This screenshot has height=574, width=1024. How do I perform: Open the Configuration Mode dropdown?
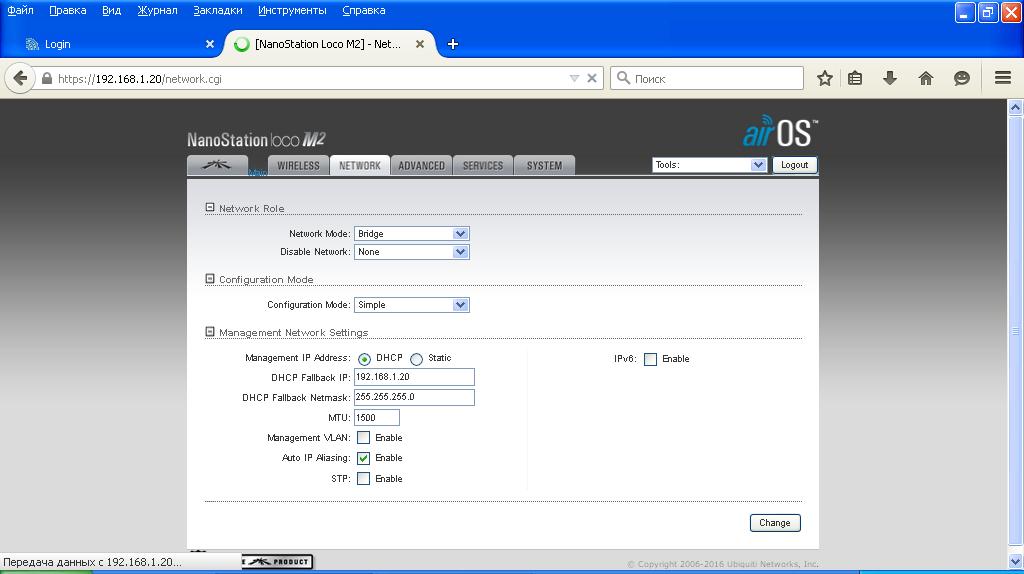411,305
